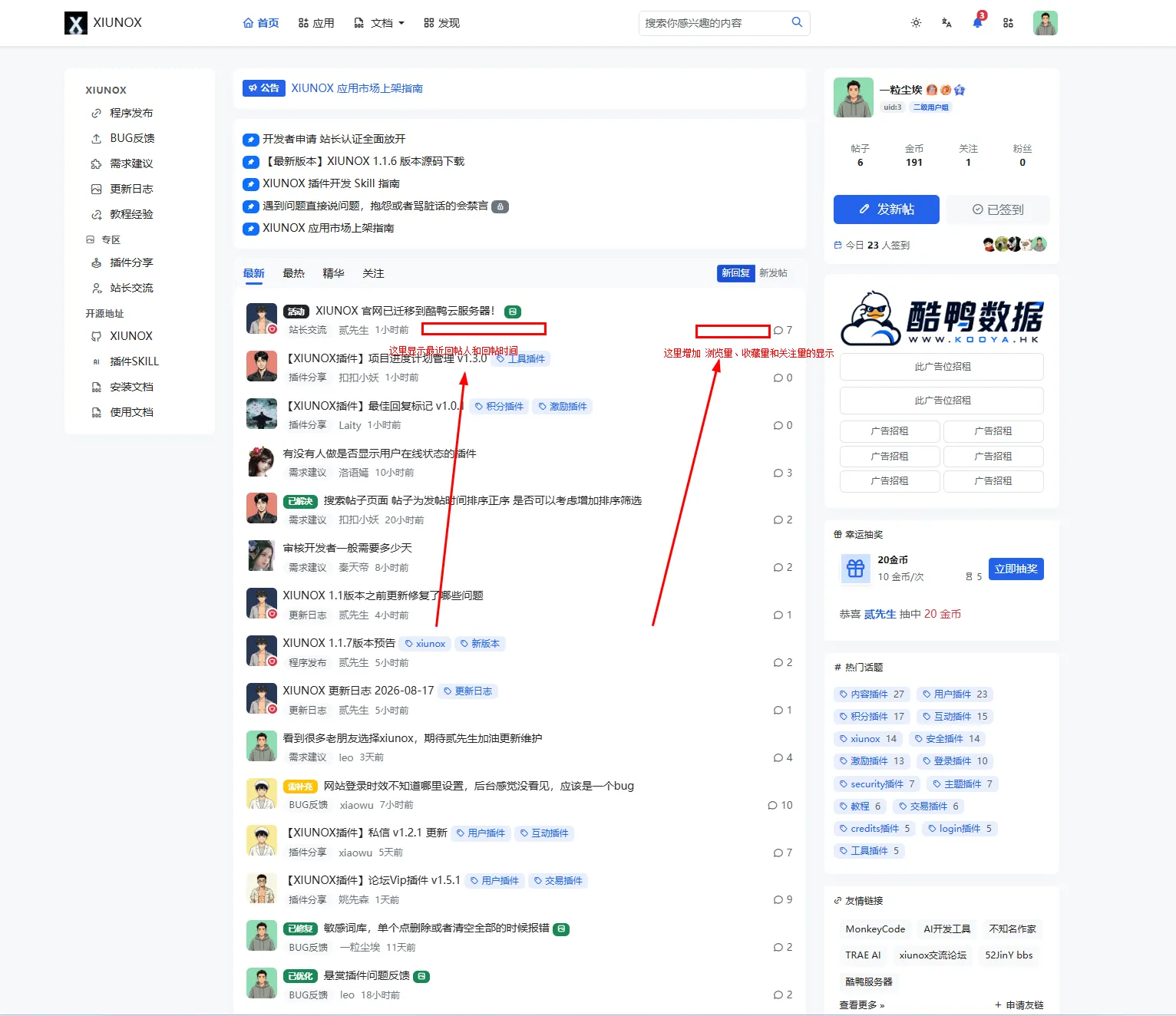Image resolution: width=1176 pixels, height=1016 pixels.
Task: Open 插件SKILL in the sidebar
Action: click(134, 361)
